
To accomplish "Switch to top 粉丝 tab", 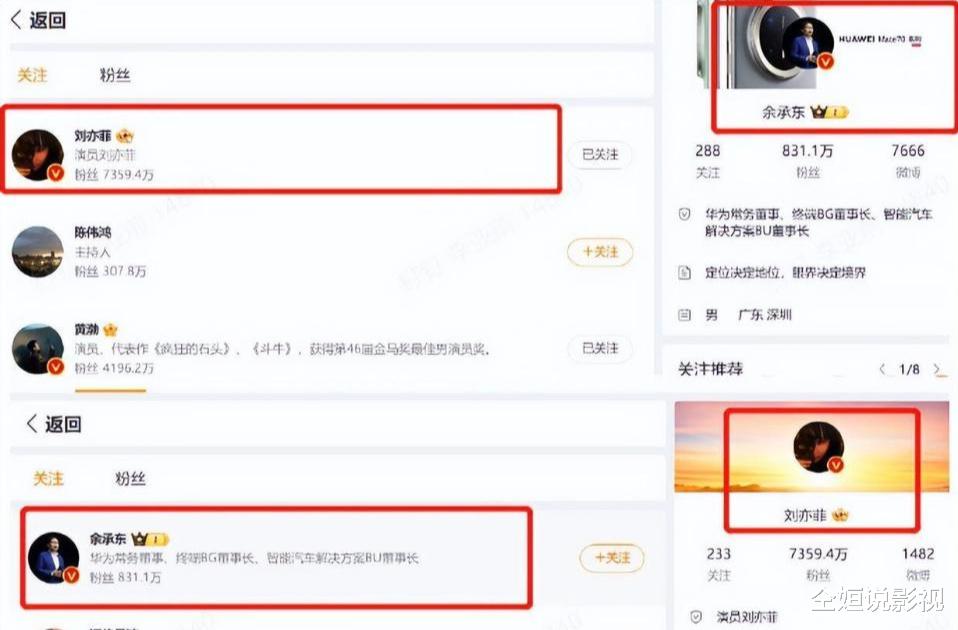I will click(x=115, y=75).
